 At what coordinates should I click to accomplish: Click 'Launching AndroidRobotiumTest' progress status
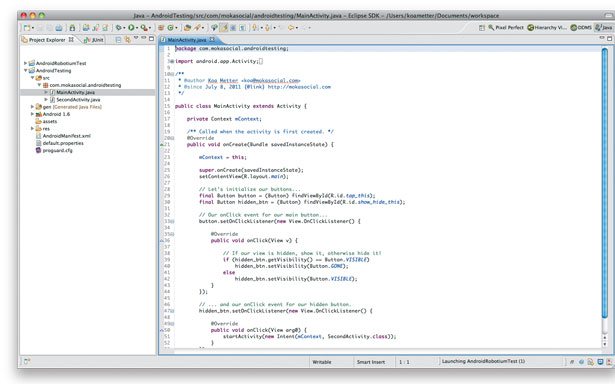coord(483,361)
